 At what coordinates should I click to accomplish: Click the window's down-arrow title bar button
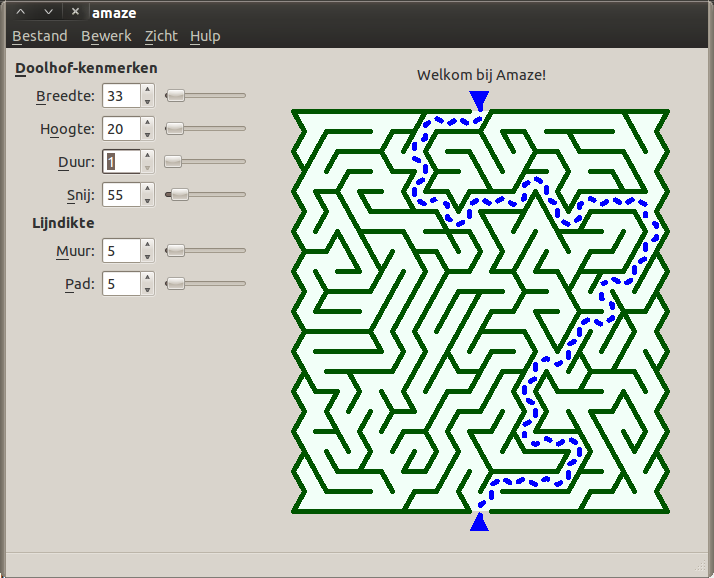(48, 12)
